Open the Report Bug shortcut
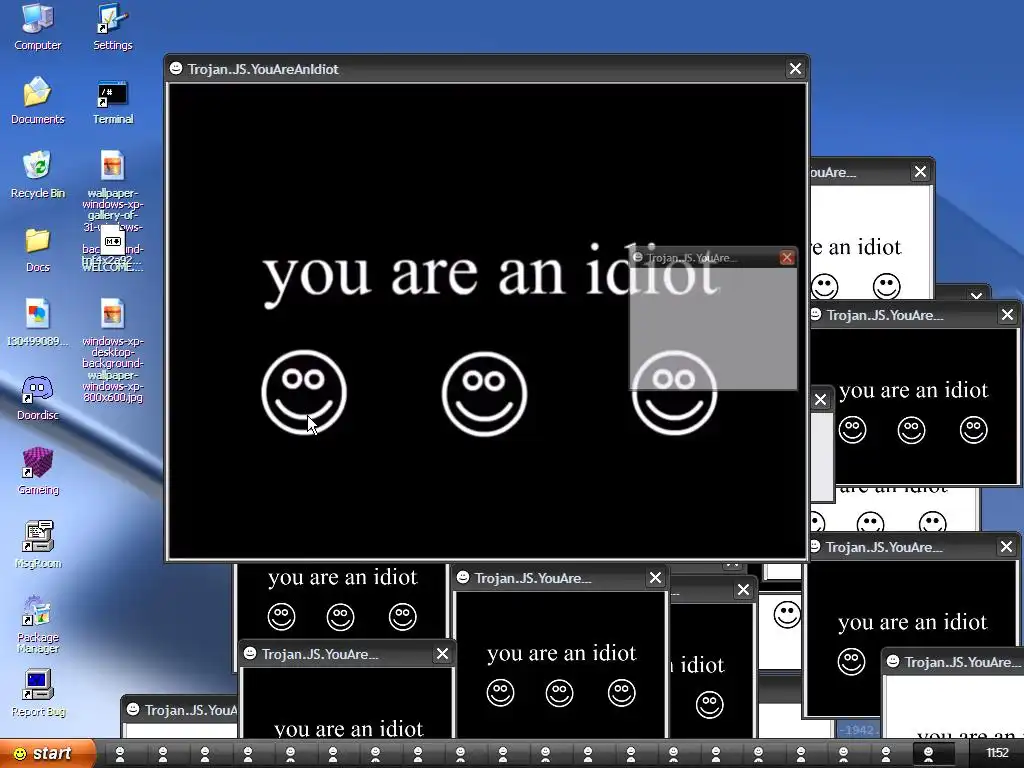 click(38, 693)
